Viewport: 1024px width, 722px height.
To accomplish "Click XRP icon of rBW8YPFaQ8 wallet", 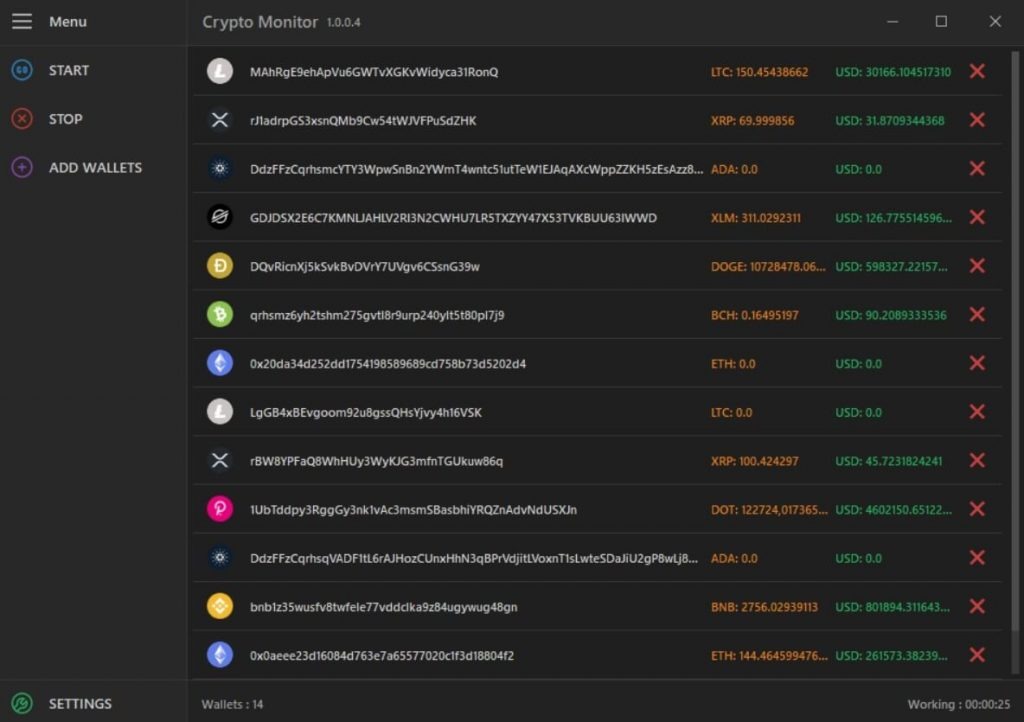I will tap(220, 460).
